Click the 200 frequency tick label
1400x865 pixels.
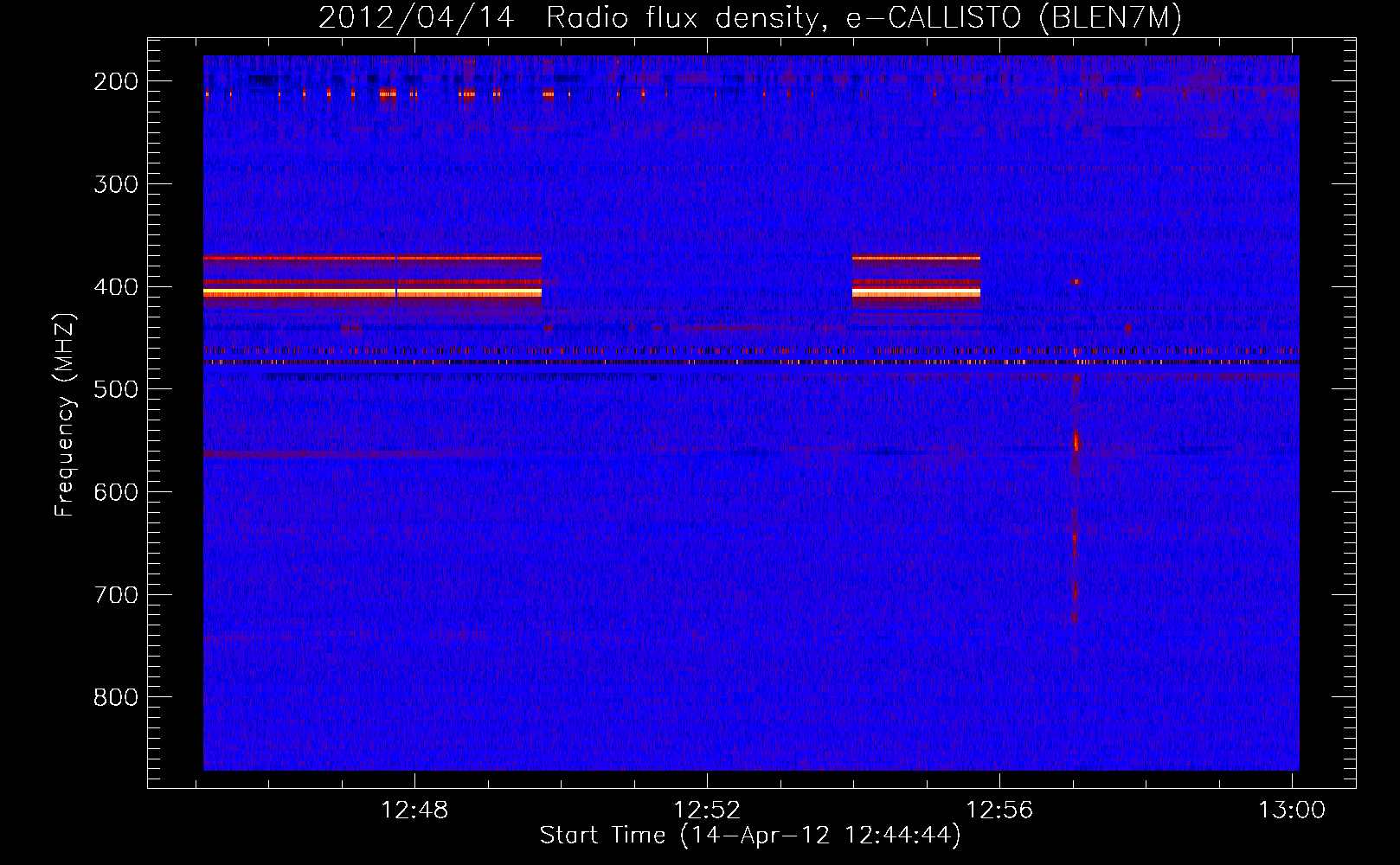(x=116, y=81)
